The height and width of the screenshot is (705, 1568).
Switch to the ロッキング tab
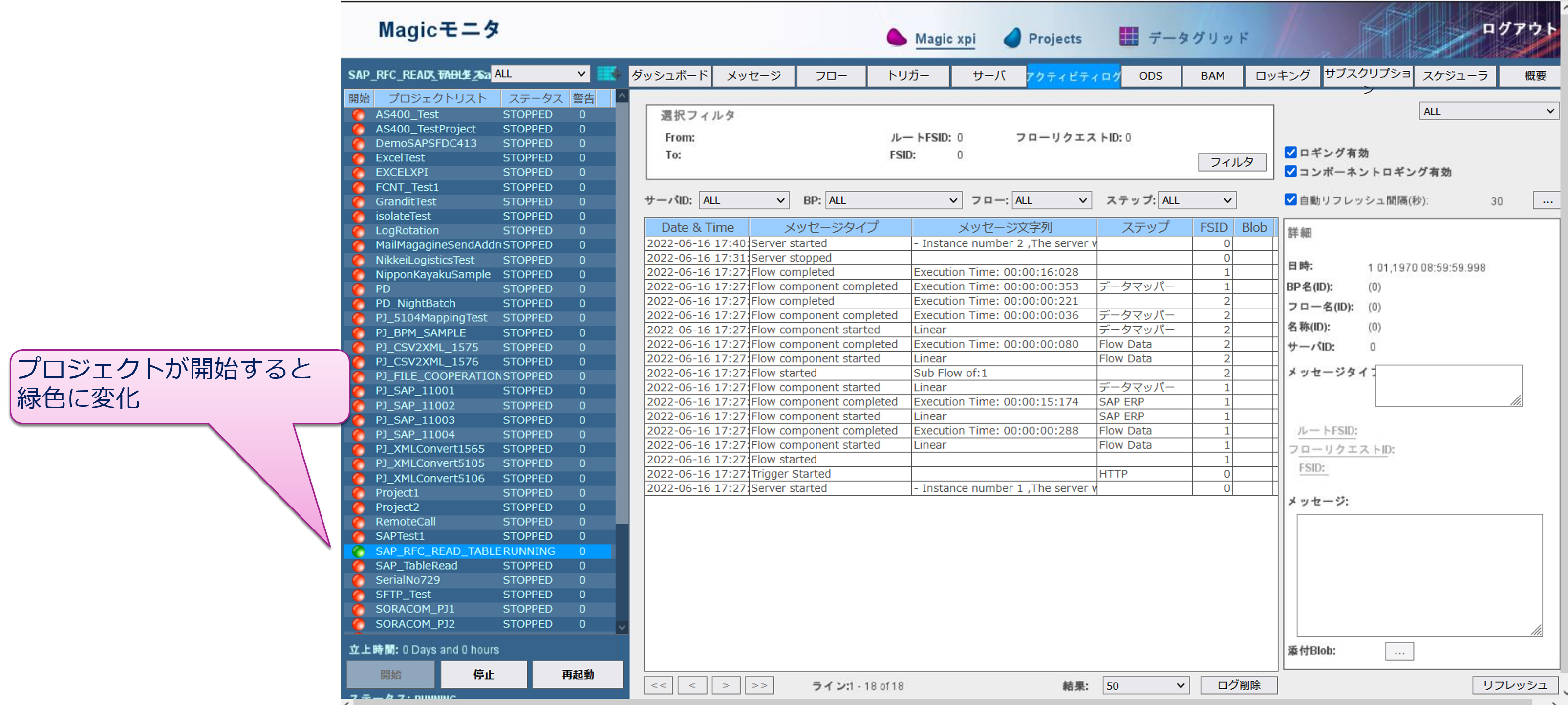[1282, 75]
